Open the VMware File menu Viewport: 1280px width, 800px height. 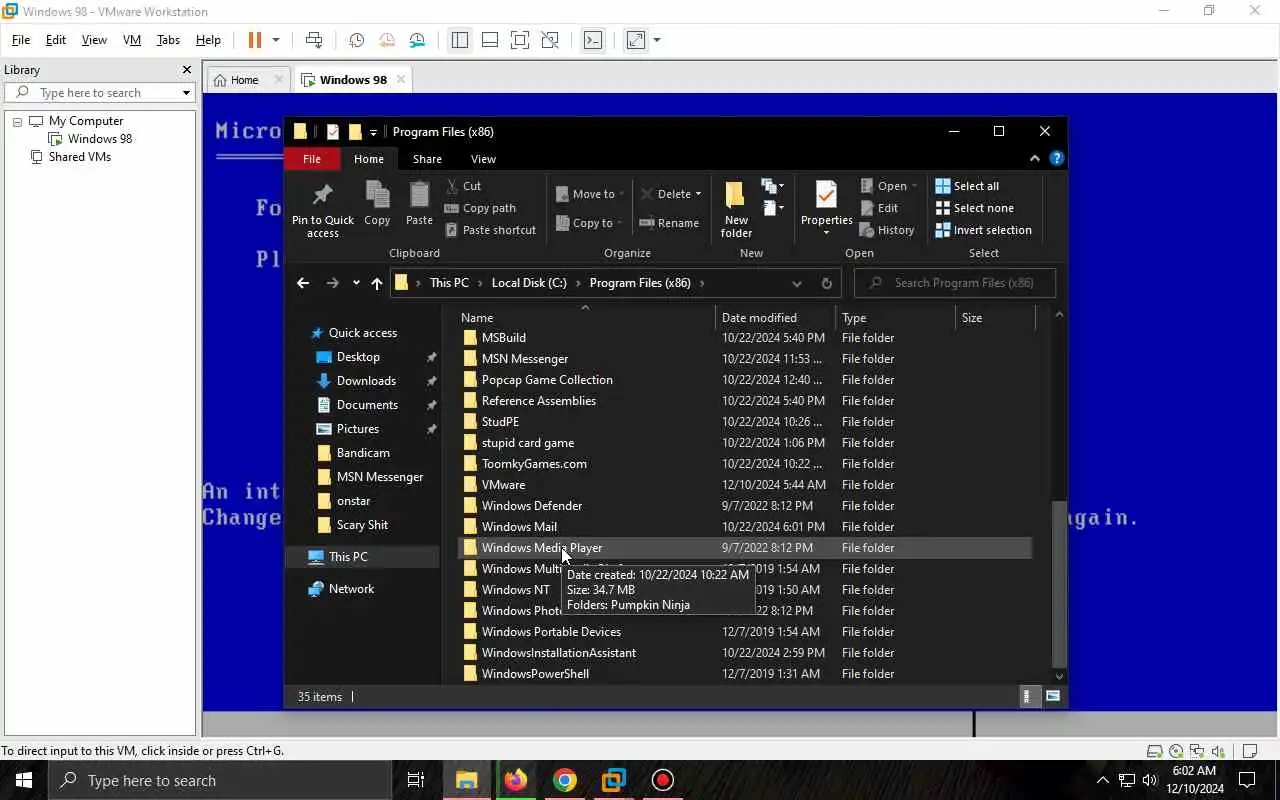pos(20,40)
